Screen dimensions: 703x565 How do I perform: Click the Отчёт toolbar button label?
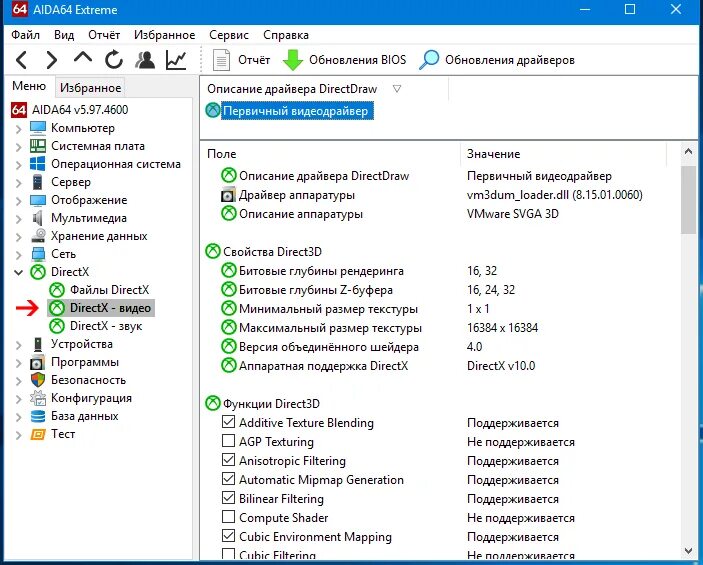point(254,60)
